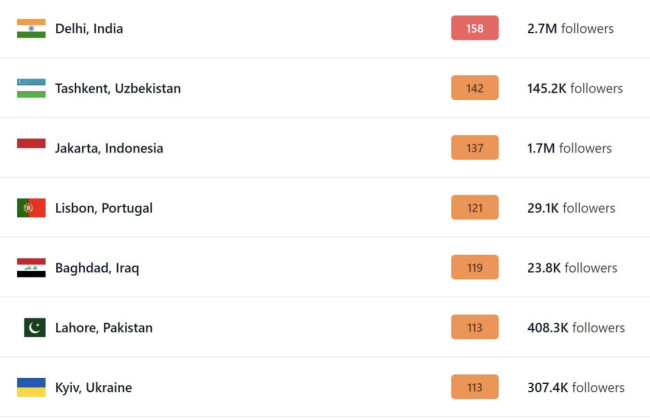The height and width of the screenshot is (420, 650).
Task: Click the India flag icon
Action: (31, 28)
